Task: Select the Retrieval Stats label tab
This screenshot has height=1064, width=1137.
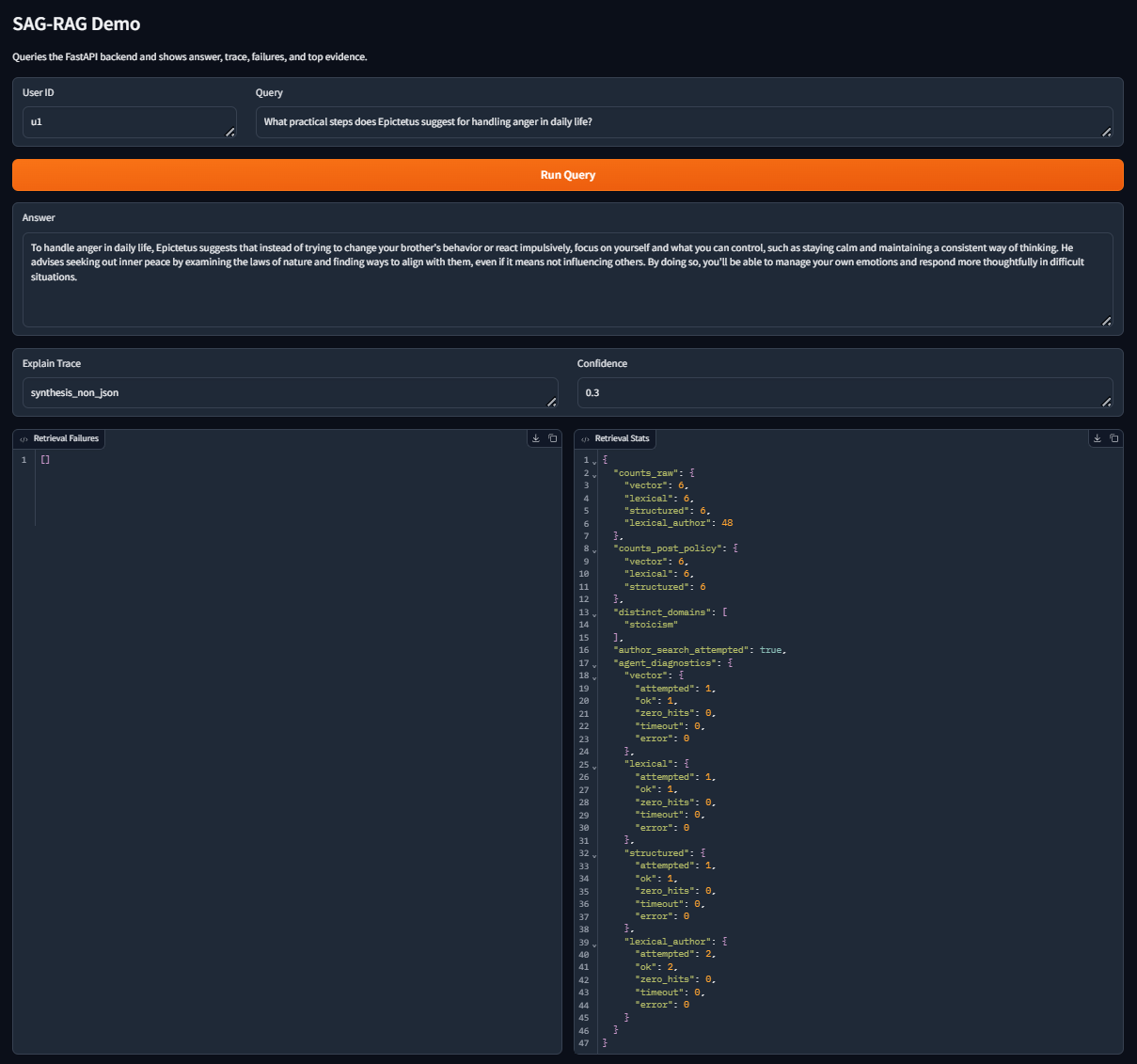Action: click(615, 438)
